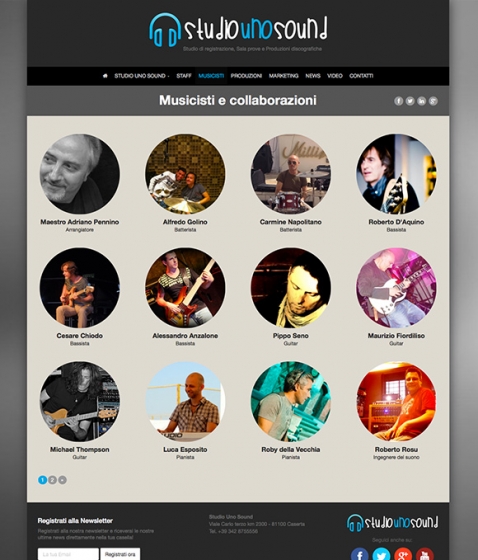The width and height of the screenshot is (478, 560).
Task: Share page via Facebook icon in header
Action: [399, 101]
